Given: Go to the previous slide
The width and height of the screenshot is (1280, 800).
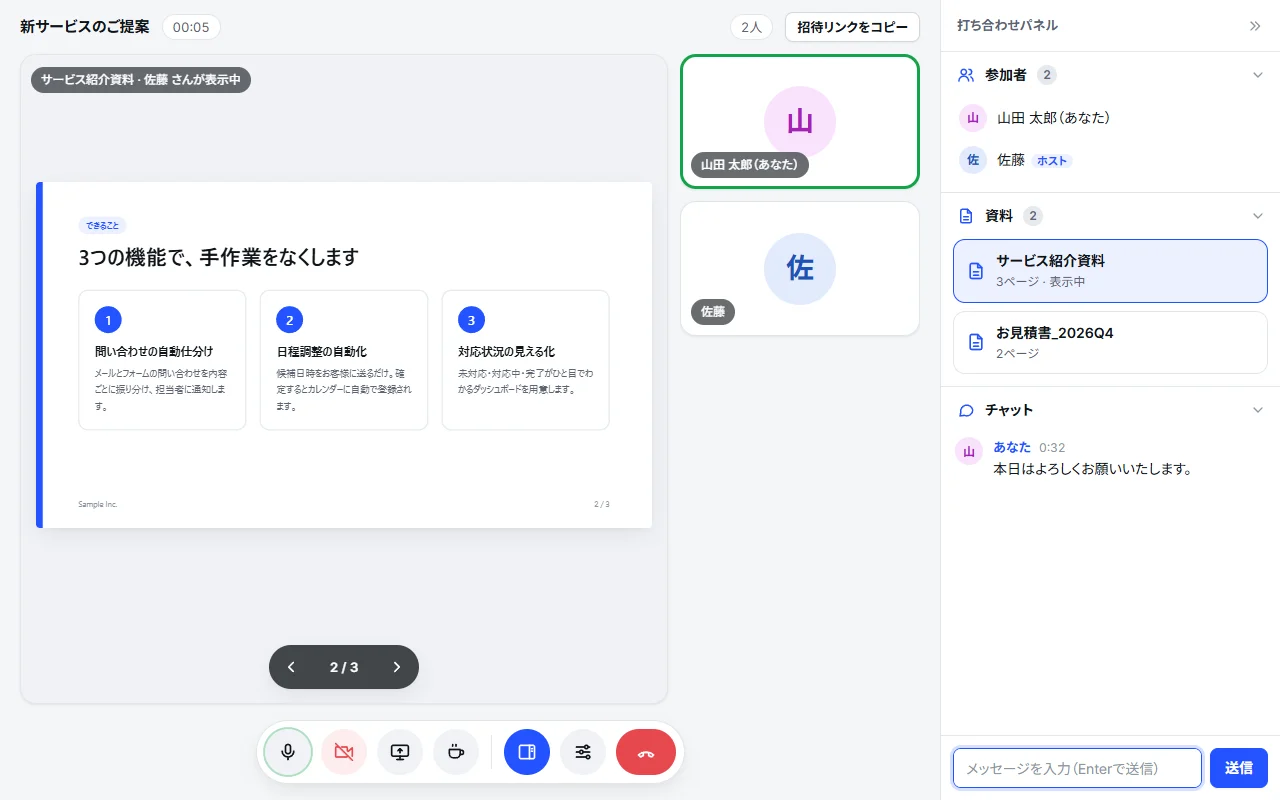Looking at the screenshot, I should pos(291,667).
